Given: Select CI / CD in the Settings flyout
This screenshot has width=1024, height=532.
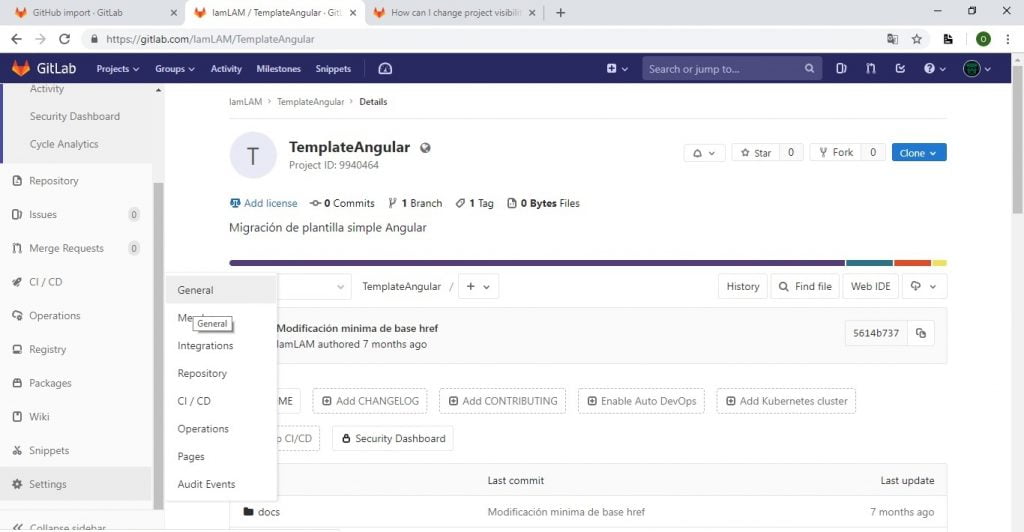Looking at the screenshot, I should pos(221,401).
